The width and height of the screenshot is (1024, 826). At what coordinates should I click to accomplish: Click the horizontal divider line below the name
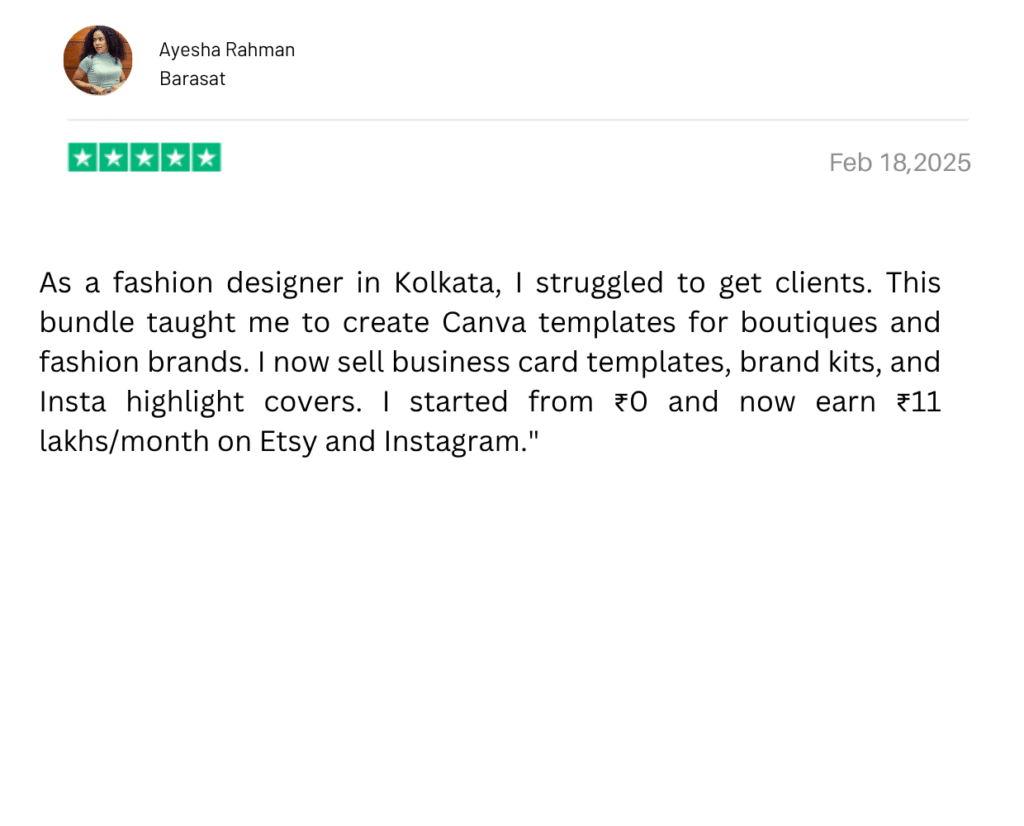click(517, 119)
